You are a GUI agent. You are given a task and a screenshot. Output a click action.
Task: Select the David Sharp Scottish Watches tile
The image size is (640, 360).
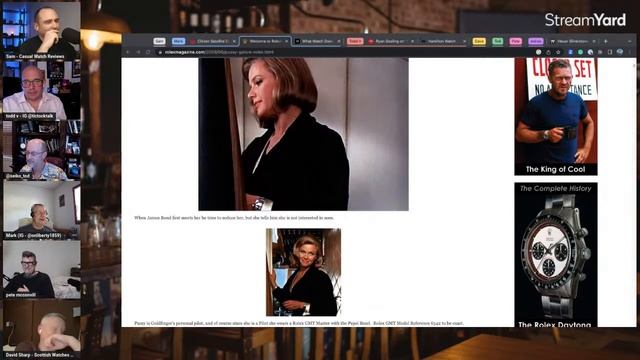click(41, 329)
